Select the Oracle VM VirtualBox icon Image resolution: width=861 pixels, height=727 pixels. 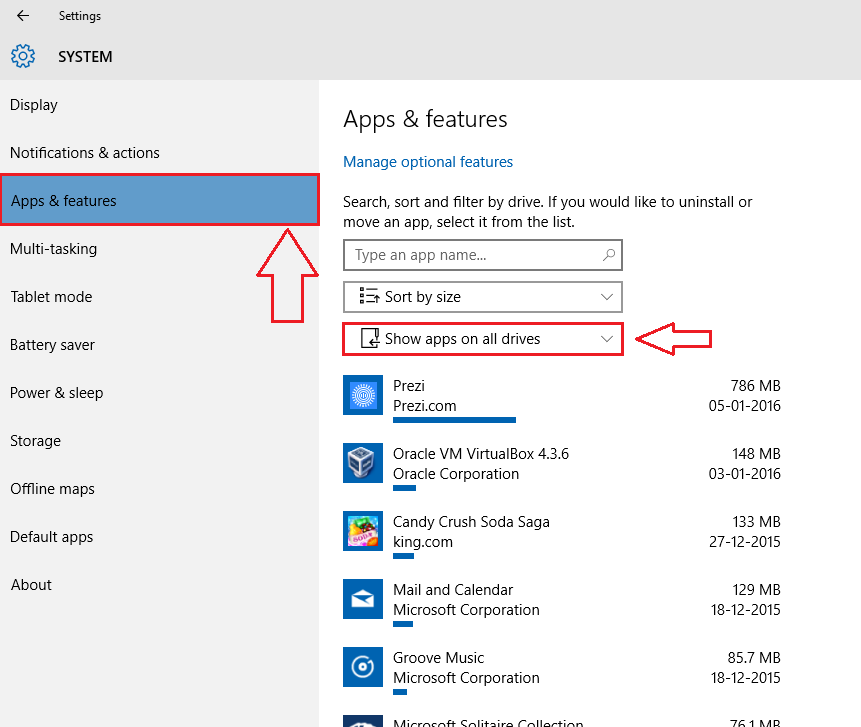coord(362,463)
